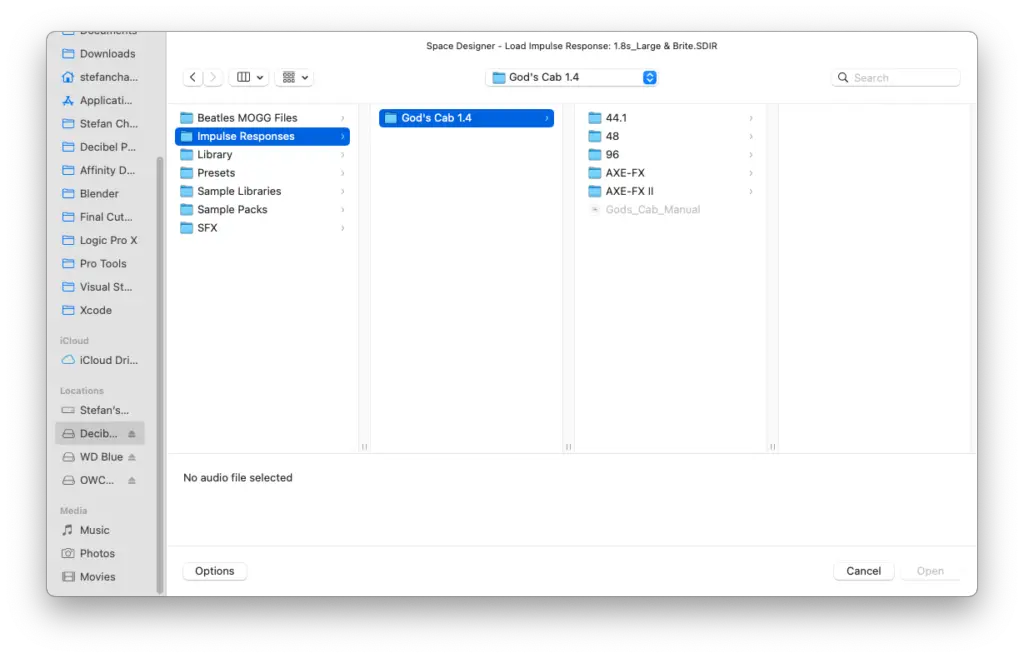The height and width of the screenshot is (658, 1024).
Task: Select the Decib... volume in the sidebar
Action: 99,433
